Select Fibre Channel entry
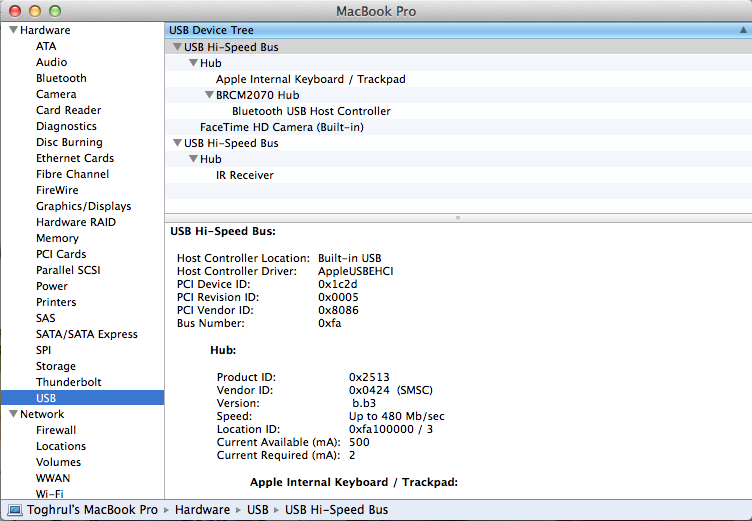The width and height of the screenshot is (752, 521). pyautogui.click(x=72, y=174)
